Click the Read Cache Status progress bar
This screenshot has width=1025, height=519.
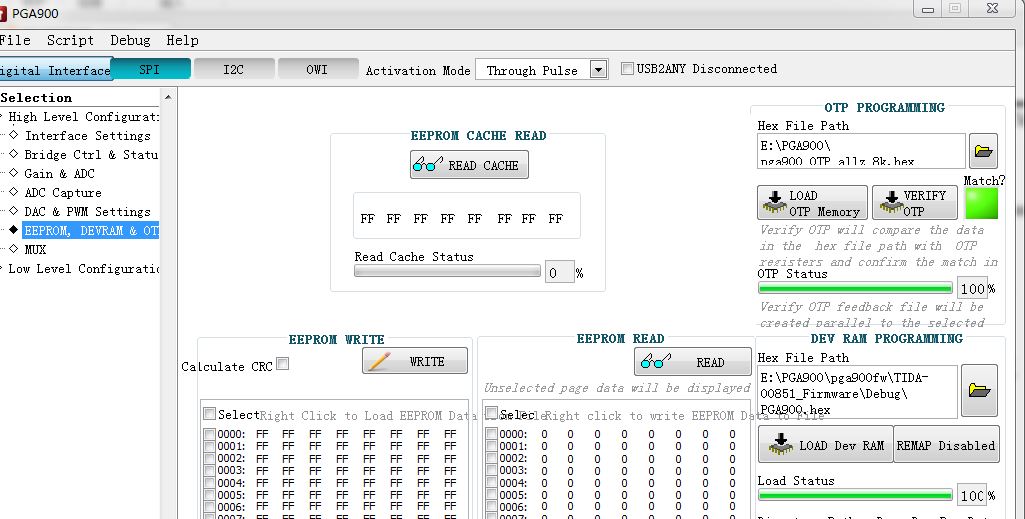coord(447,271)
